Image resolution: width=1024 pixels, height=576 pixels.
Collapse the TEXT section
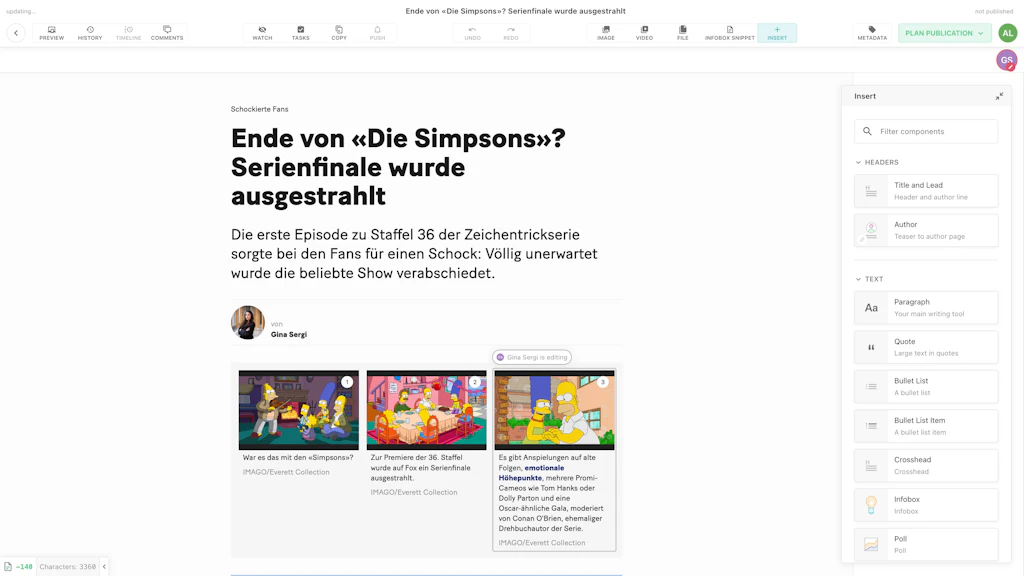click(870, 279)
